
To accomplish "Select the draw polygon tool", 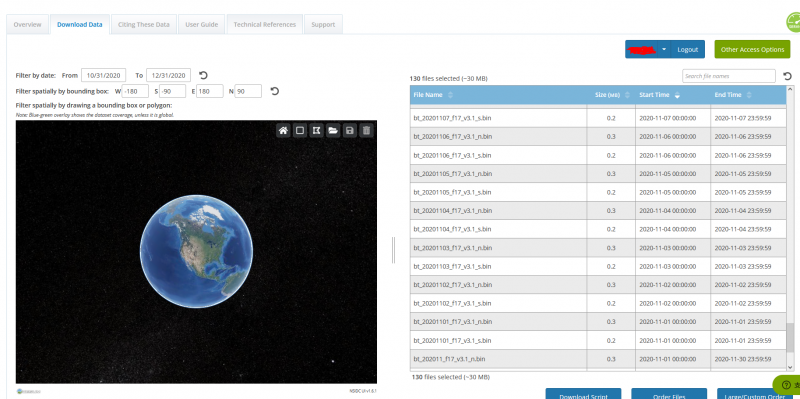I will (316, 131).
